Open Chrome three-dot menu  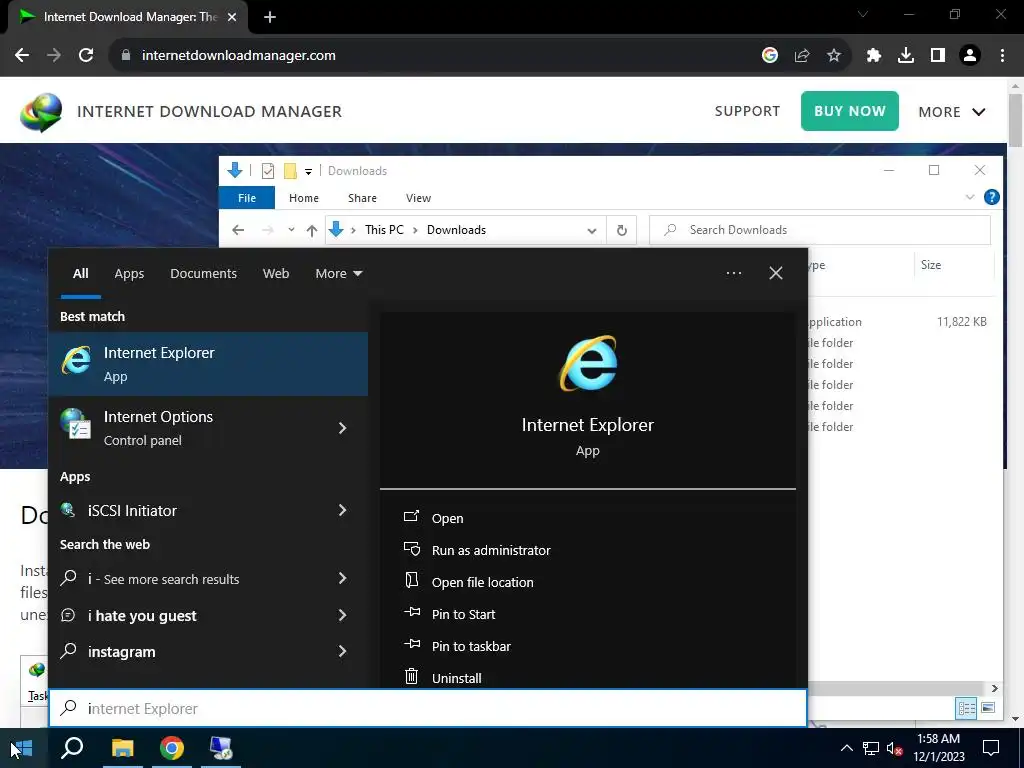click(x=1002, y=56)
